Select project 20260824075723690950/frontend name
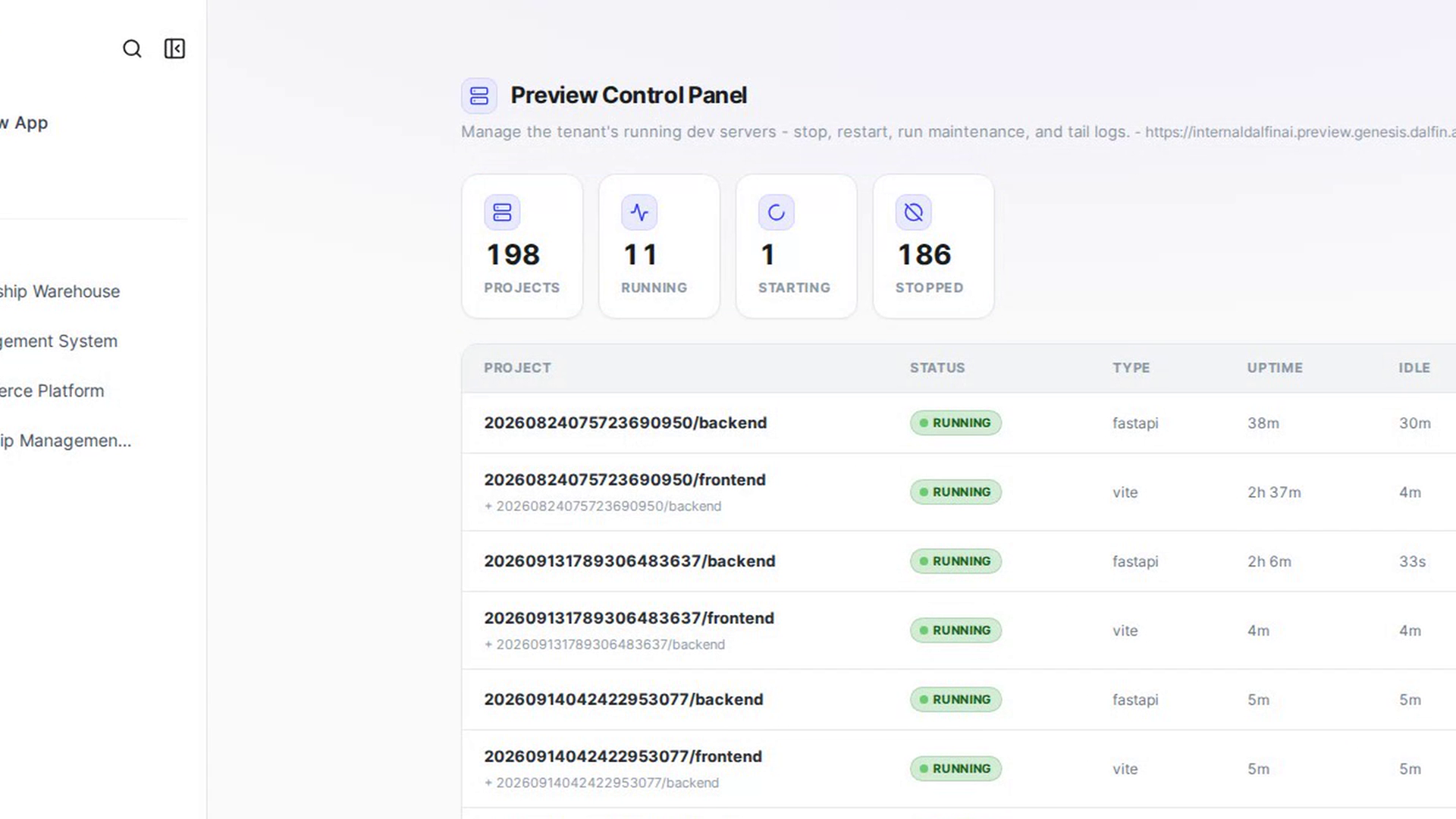Viewport: 1456px width, 819px height. coord(625,479)
